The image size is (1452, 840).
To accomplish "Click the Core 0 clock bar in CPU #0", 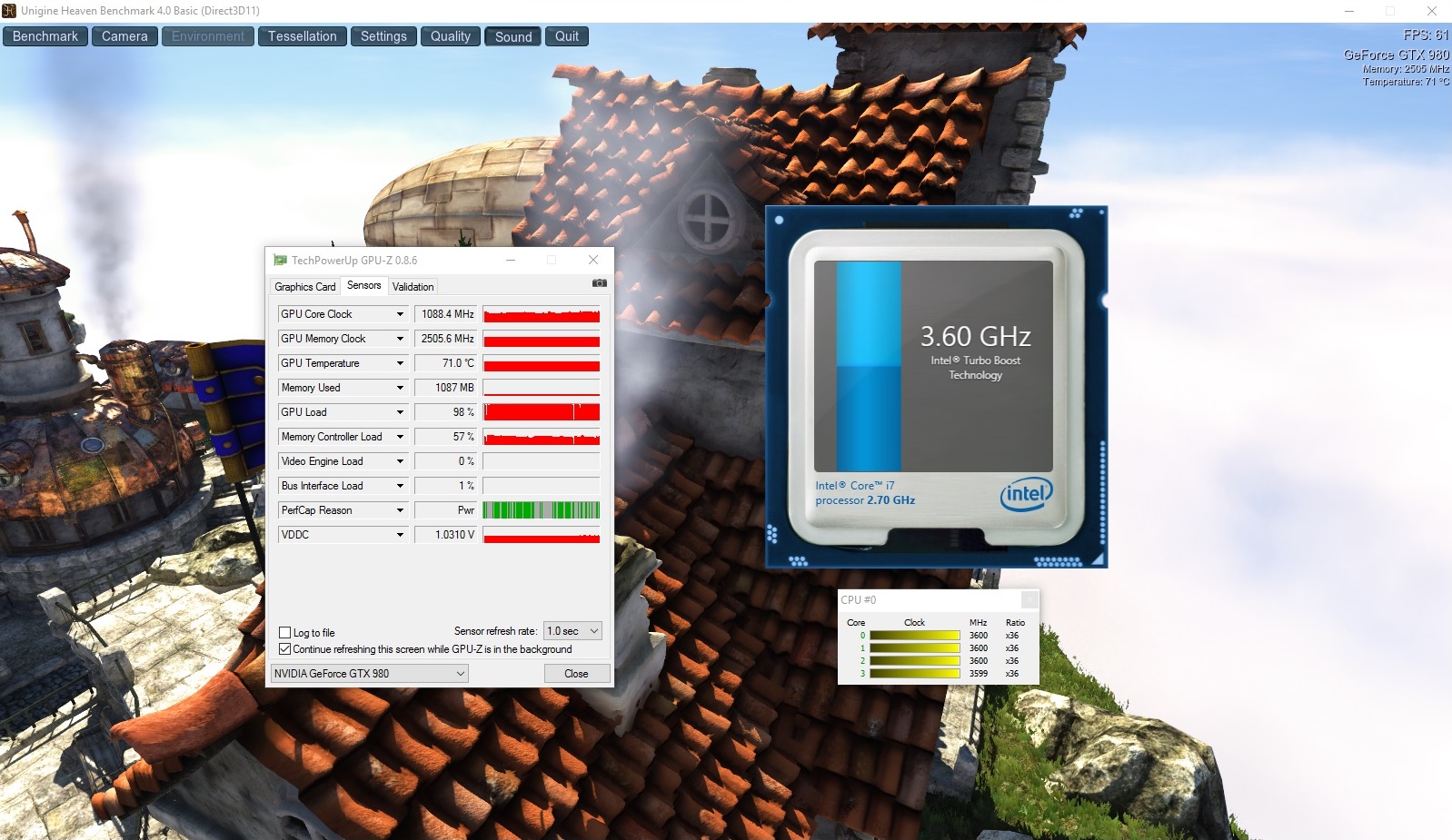I will click(914, 636).
